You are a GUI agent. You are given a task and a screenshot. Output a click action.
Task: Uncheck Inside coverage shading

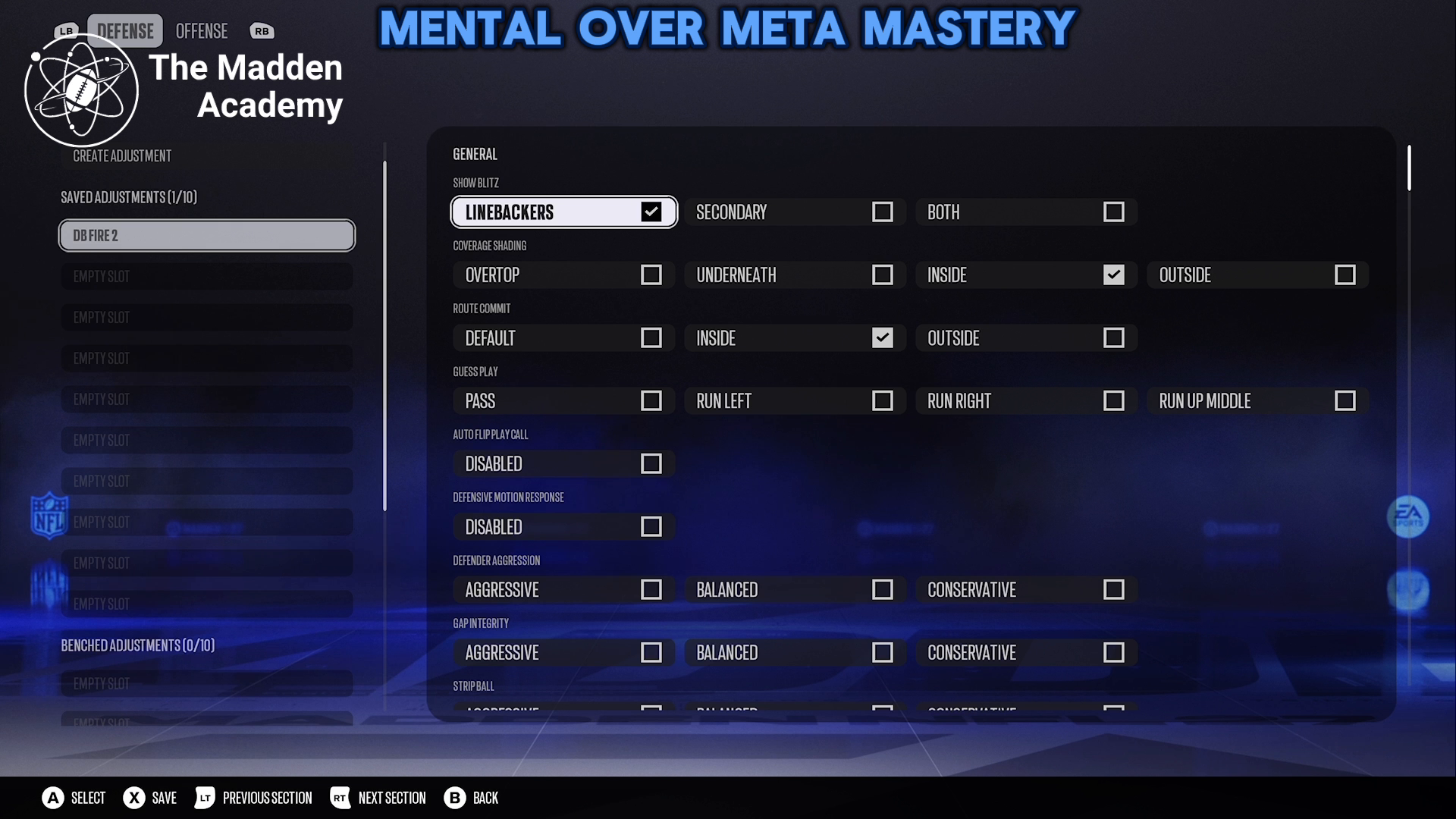(x=1027, y=275)
